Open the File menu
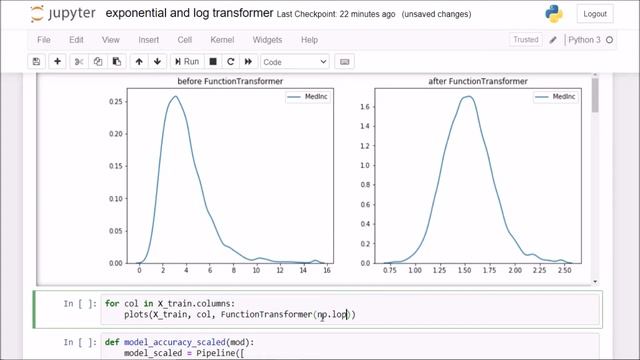The height and width of the screenshot is (360, 640). pos(44,40)
